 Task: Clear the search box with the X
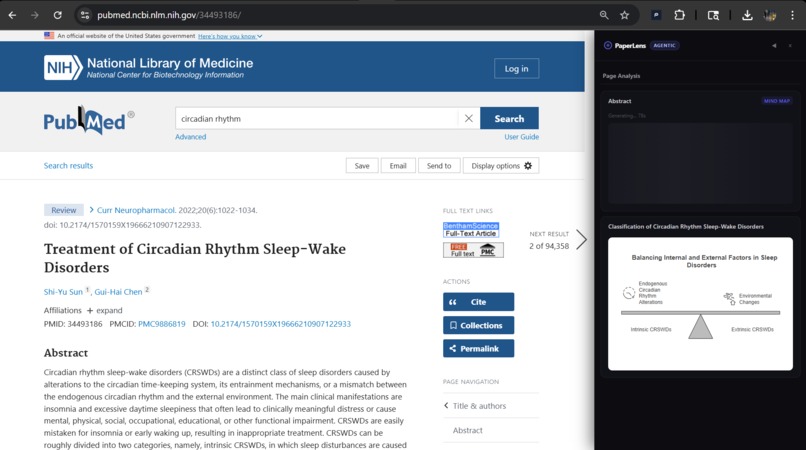click(468, 118)
